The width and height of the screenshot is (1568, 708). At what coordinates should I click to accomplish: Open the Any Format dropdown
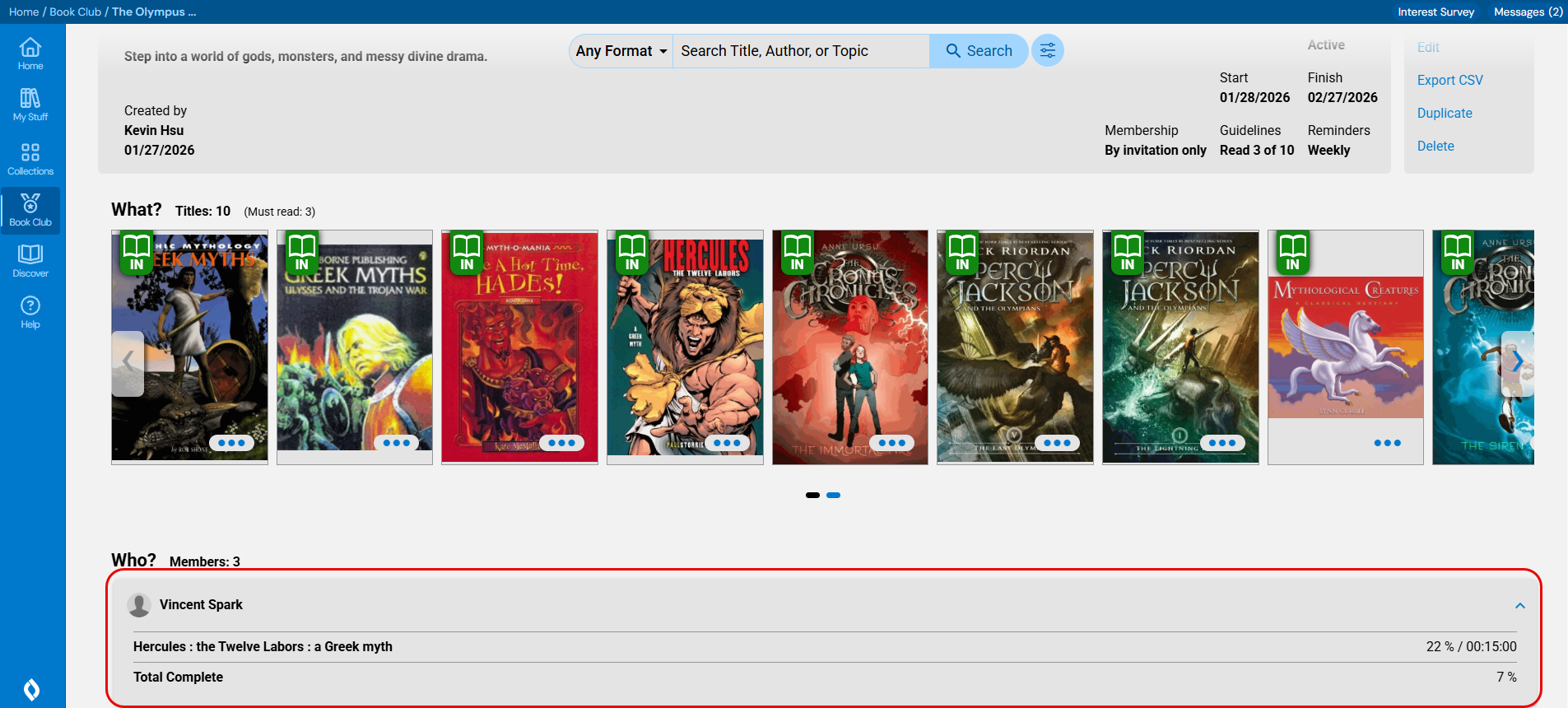click(621, 51)
